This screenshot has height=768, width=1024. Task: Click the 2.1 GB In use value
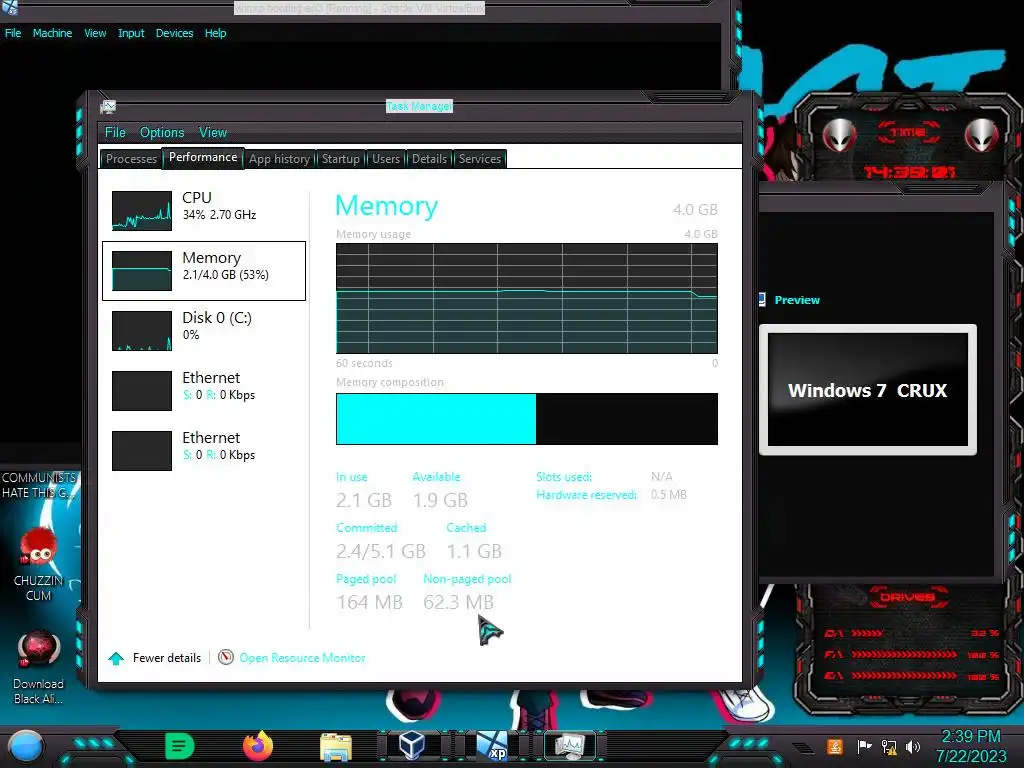pos(364,500)
